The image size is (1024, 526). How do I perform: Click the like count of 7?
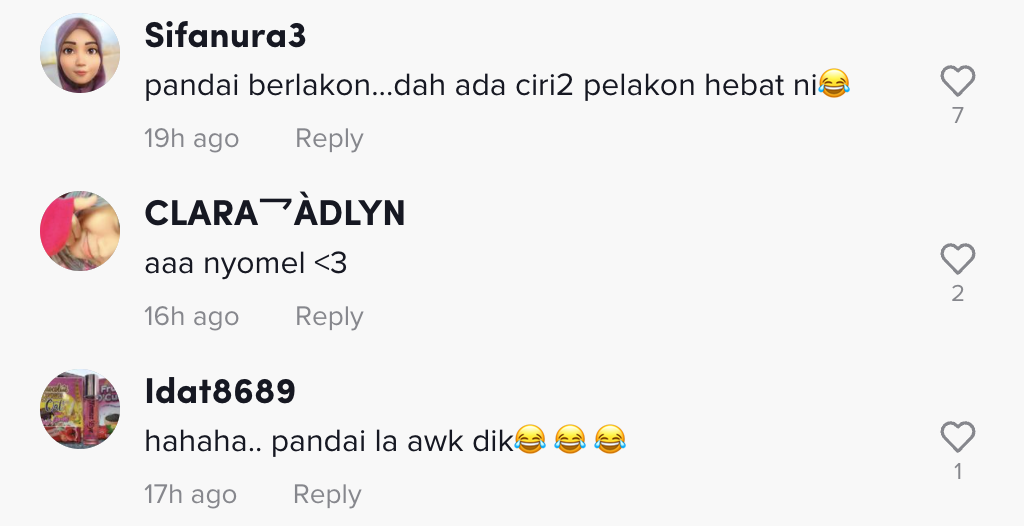click(x=957, y=116)
